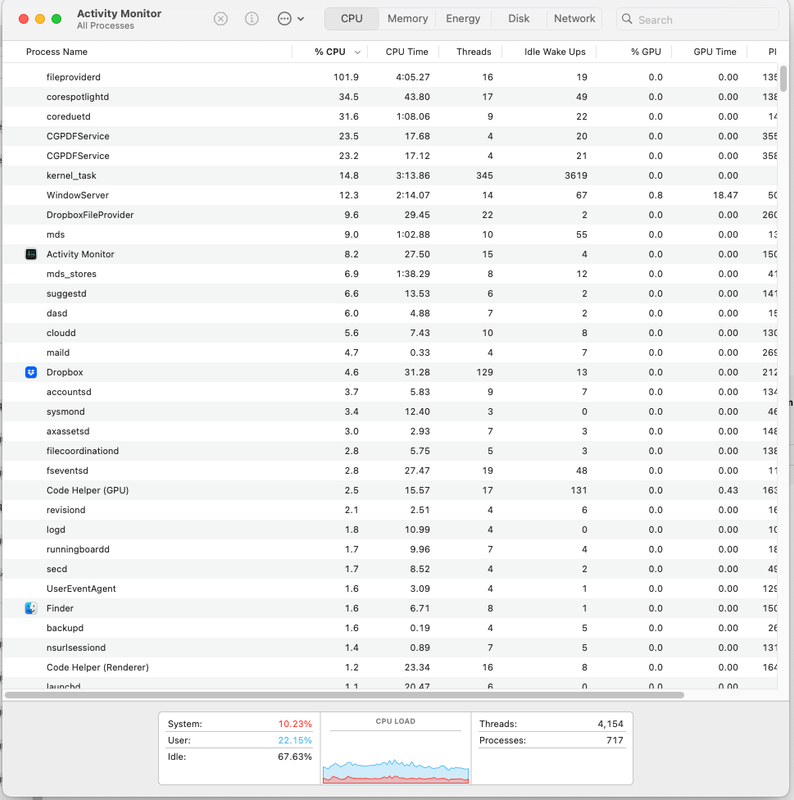
Task: Select the cloudd process row
Action: (x=390, y=333)
